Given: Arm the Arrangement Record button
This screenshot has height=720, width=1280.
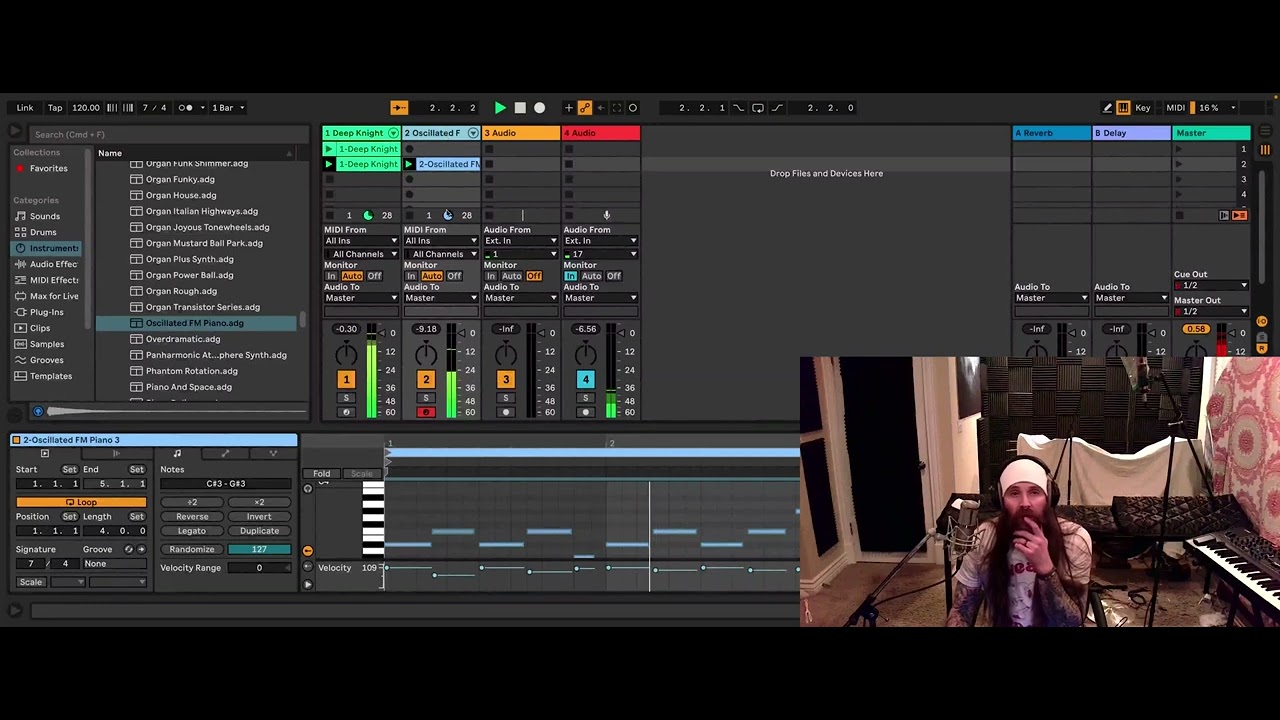Looking at the screenshot, I should (x=540, y=107).
